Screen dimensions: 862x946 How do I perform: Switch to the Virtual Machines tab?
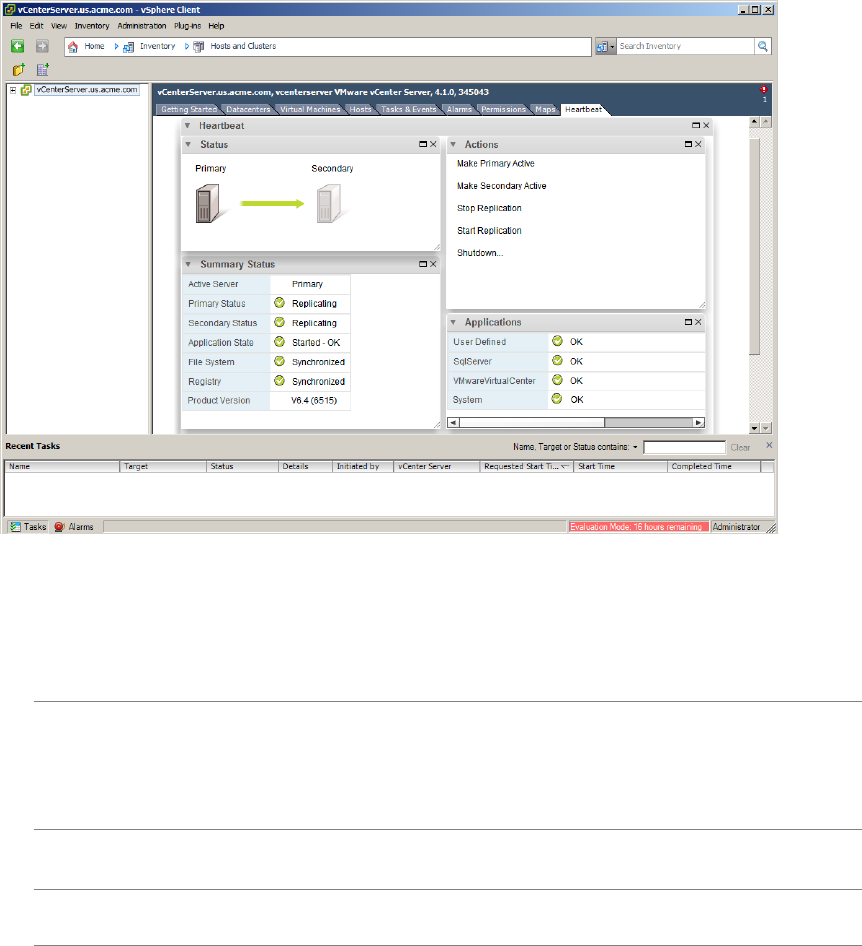(x=310, y=110)
